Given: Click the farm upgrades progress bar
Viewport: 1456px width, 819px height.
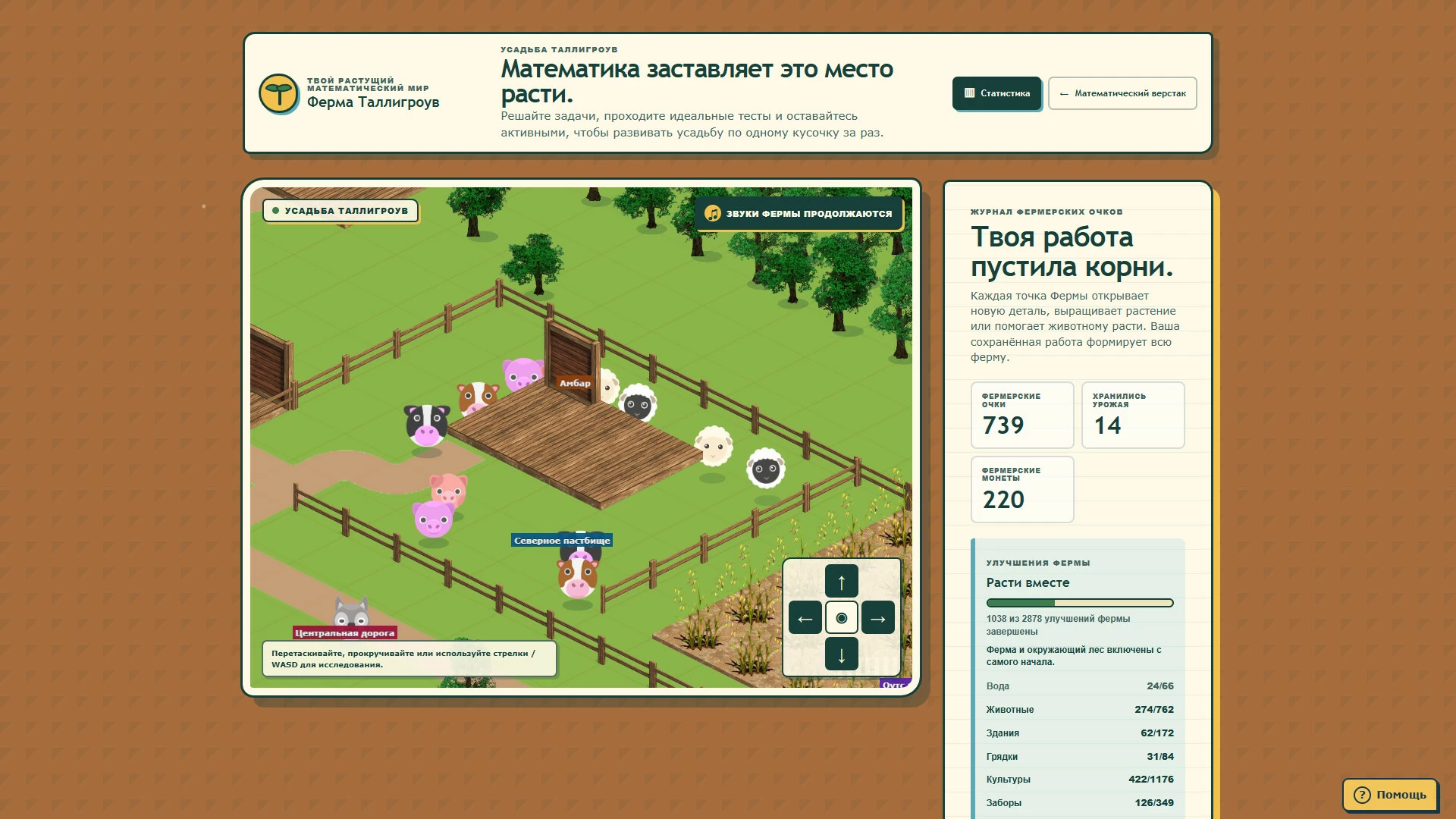Looking at the screenshot, I should coord(1080,603).
